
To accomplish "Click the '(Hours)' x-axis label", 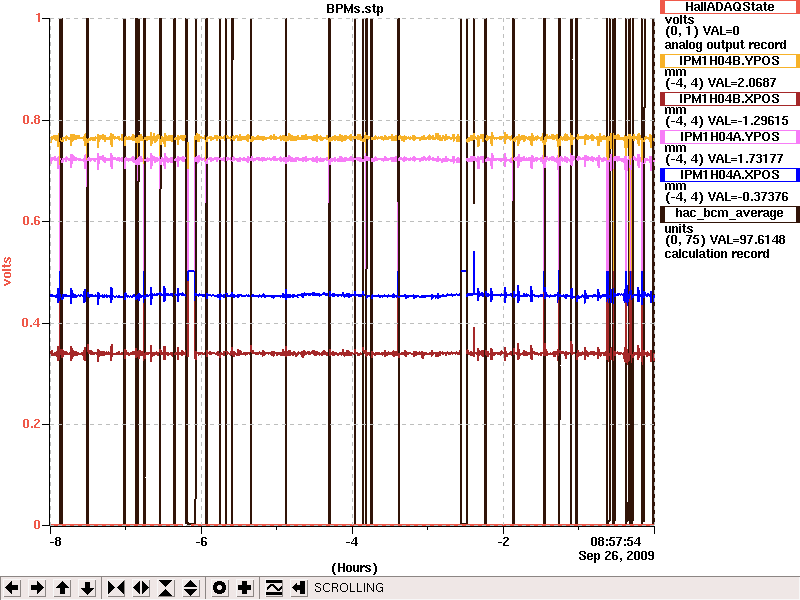I will (355, 568).
